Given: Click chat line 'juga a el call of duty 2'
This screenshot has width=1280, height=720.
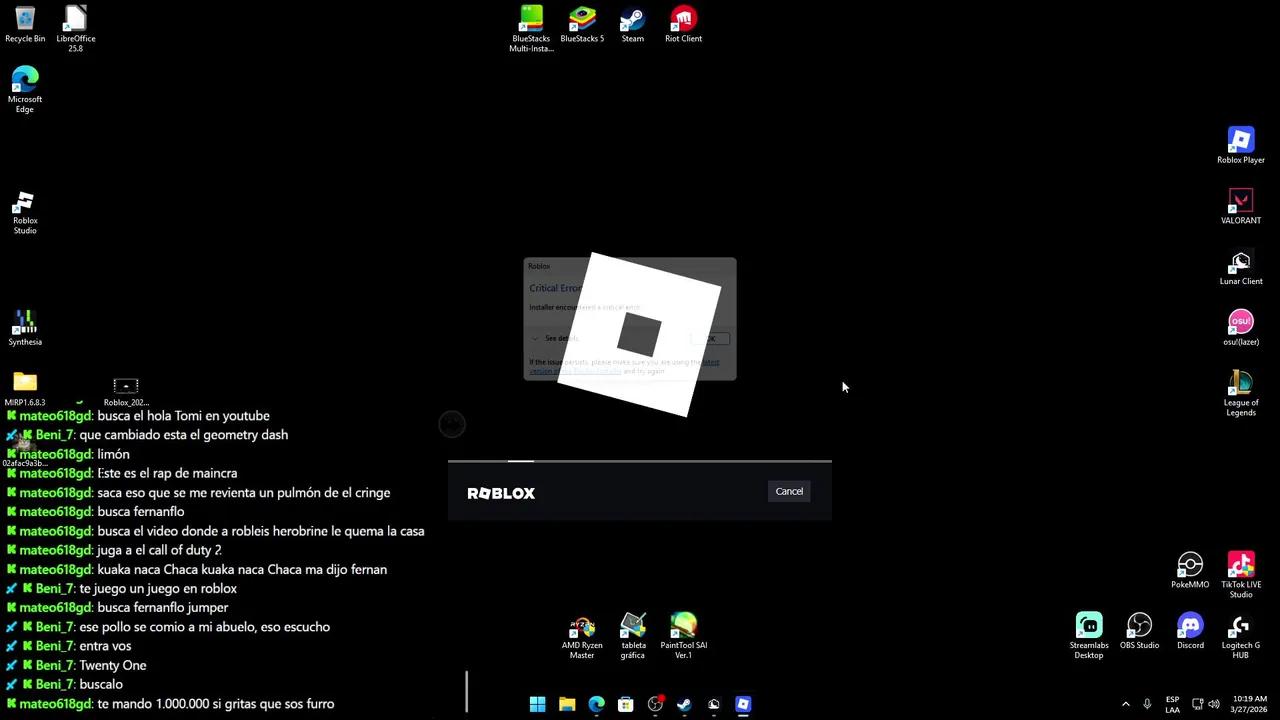Looking at the screenshot, I should tap(159, 550).
